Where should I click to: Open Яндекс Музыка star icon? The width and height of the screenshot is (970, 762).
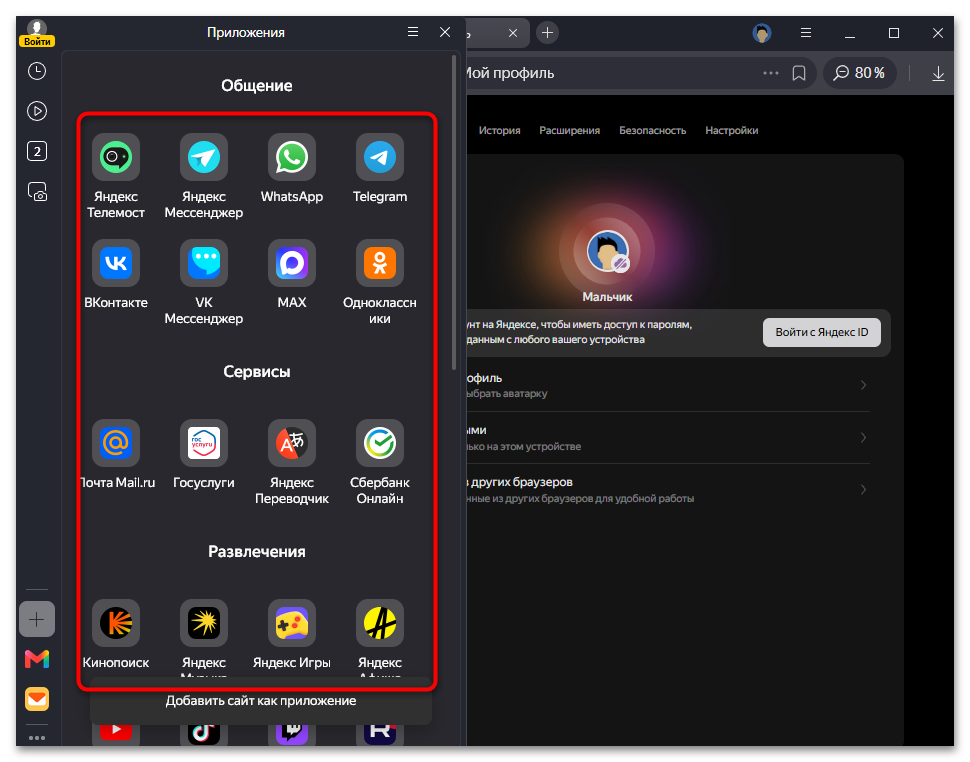204,623
